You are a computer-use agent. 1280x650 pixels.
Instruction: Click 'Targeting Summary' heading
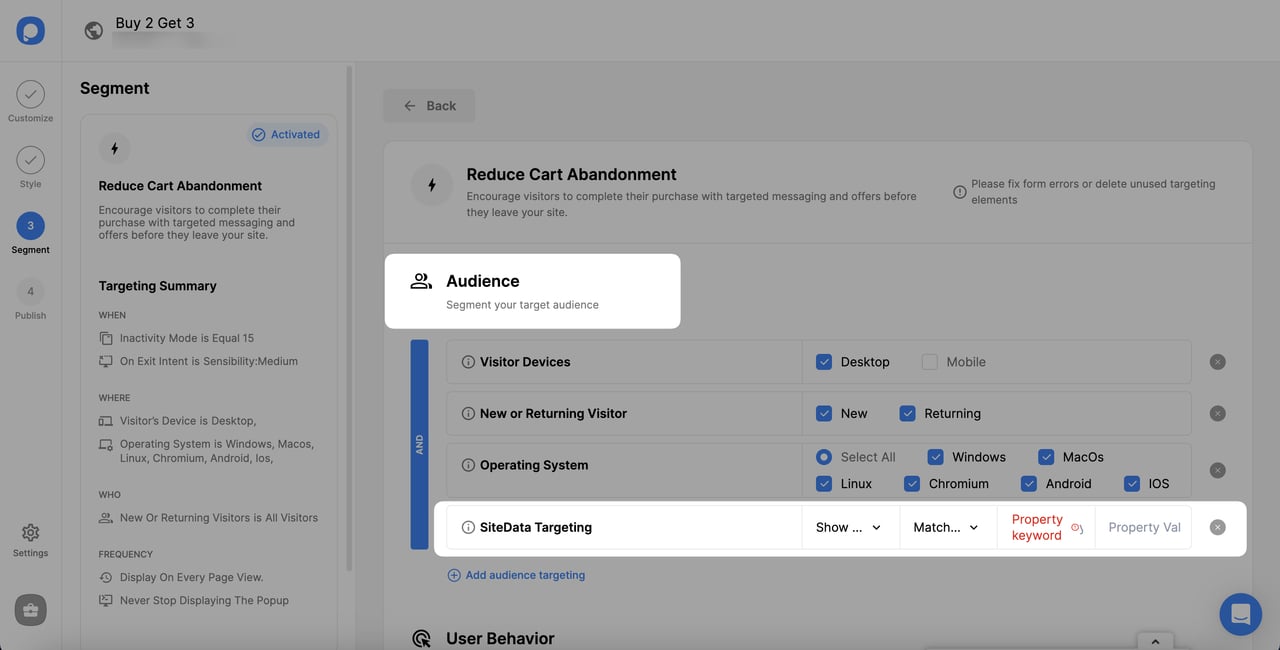click(158, 286)
